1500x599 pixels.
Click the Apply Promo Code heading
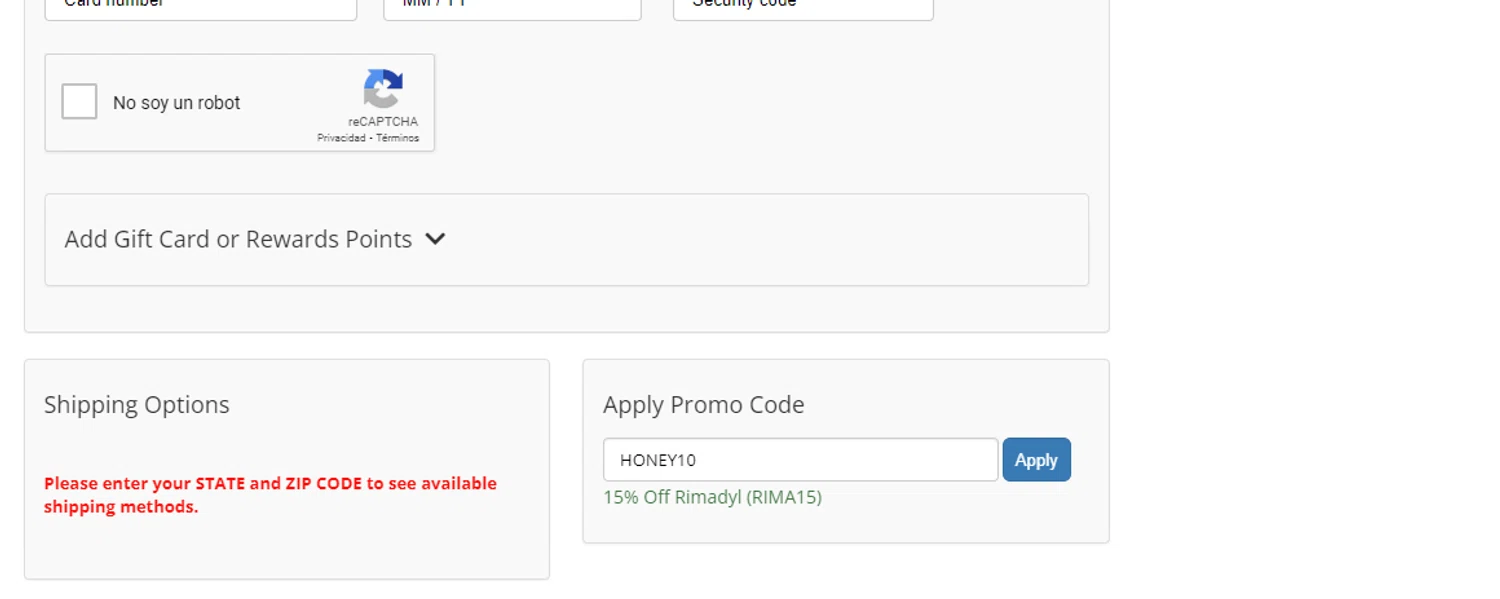pos(703,404)
